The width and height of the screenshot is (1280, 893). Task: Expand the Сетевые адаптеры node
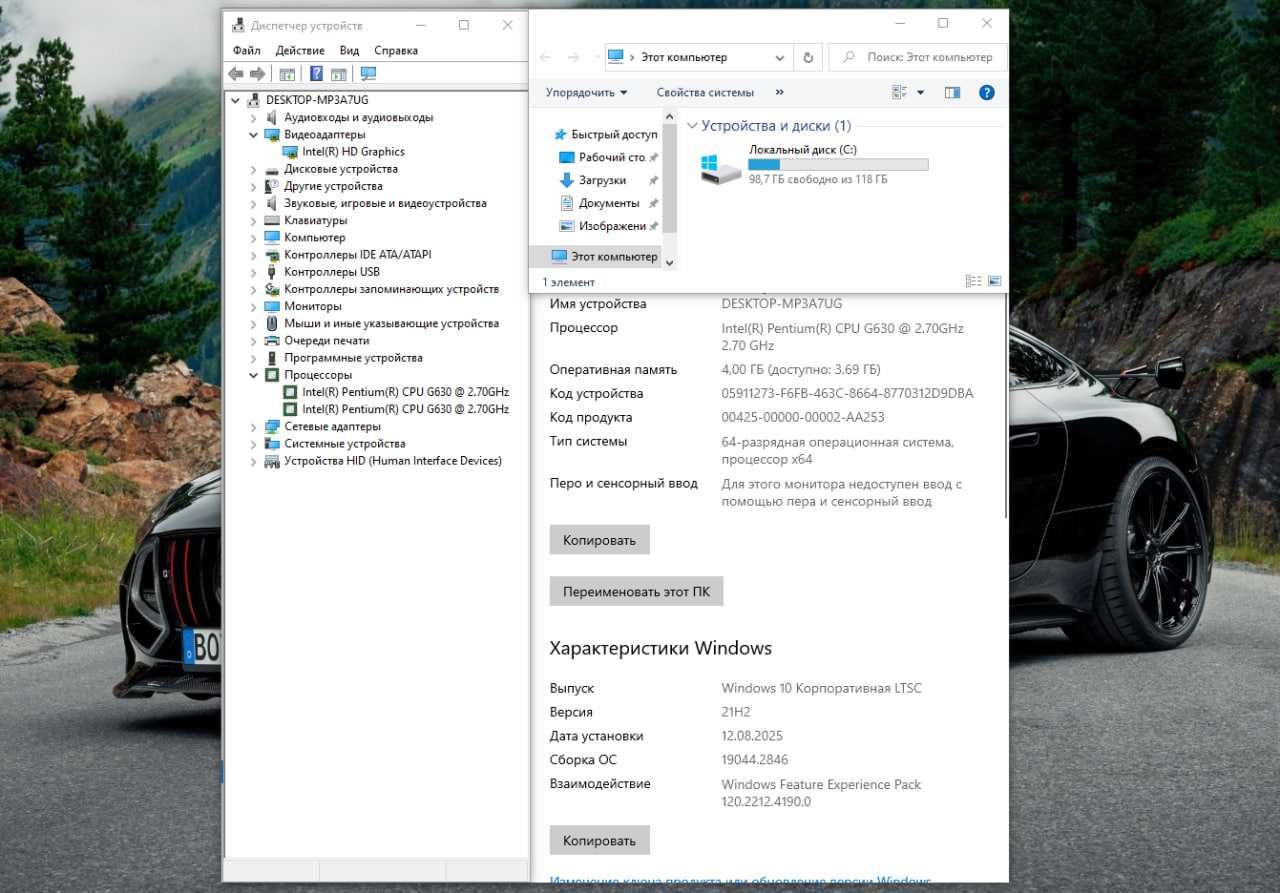coord(254,427)
